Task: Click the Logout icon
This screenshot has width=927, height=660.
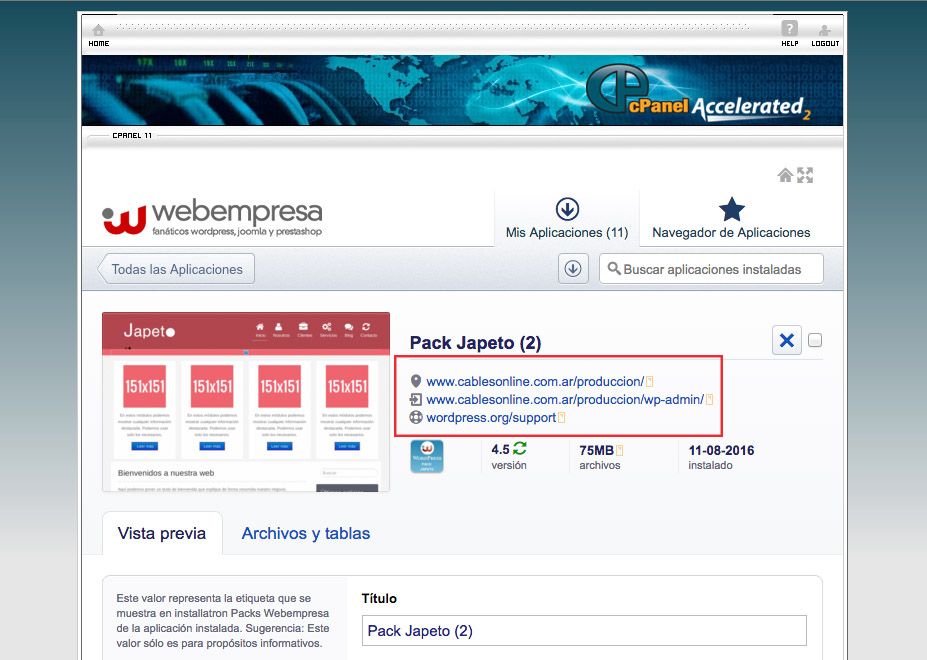Action: [825, 30]
